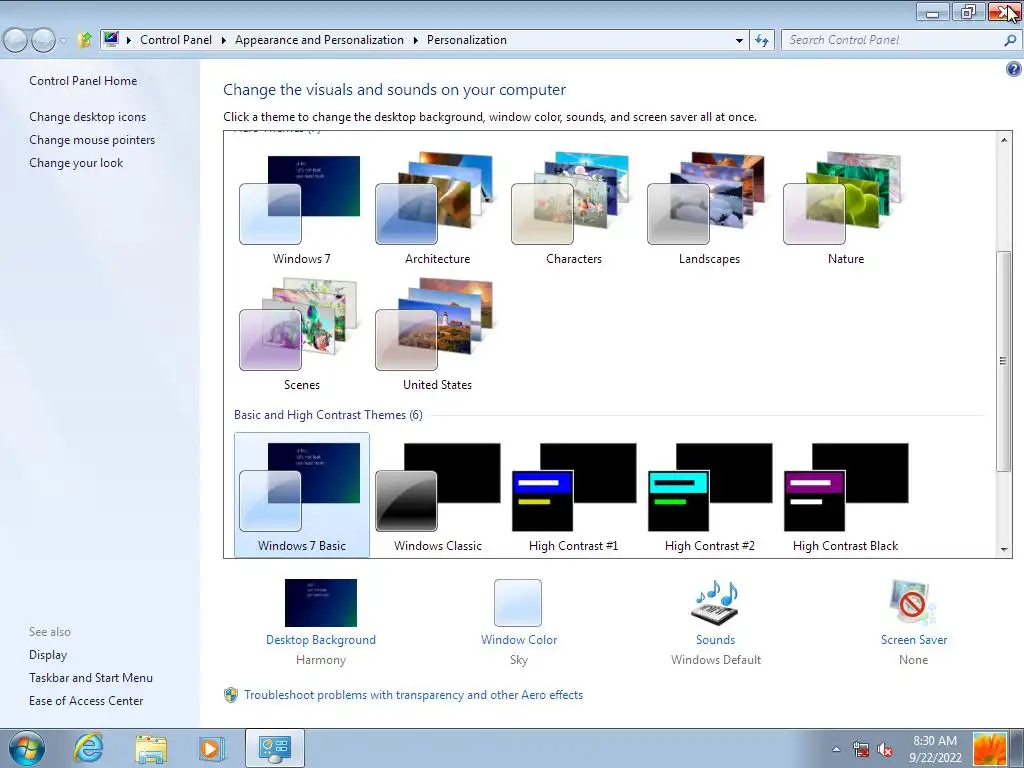Screen dimensions: 1024x768
Task: Click the search magnifier icon
Action: pyautogui.click(x=1010, y=40)
